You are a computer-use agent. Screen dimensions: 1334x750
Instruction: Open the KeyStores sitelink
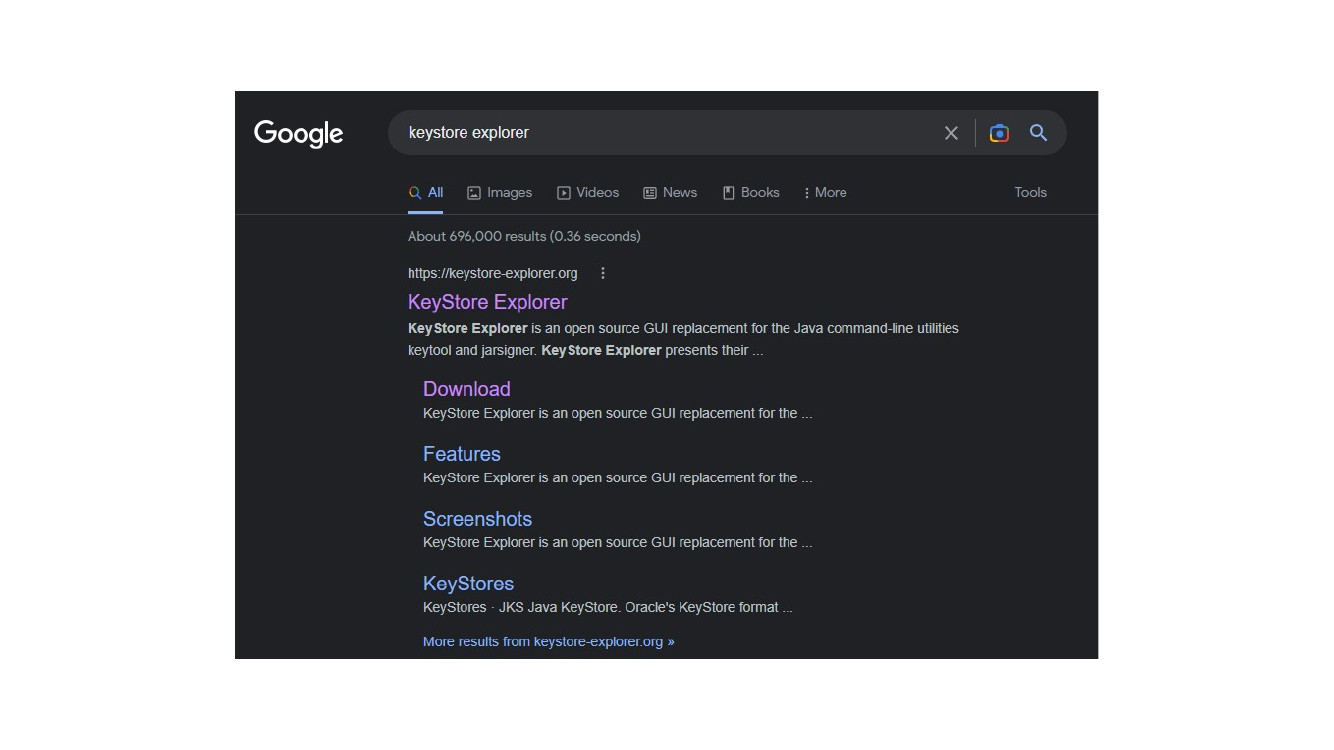pyautogui.click(x=468, y=584)
